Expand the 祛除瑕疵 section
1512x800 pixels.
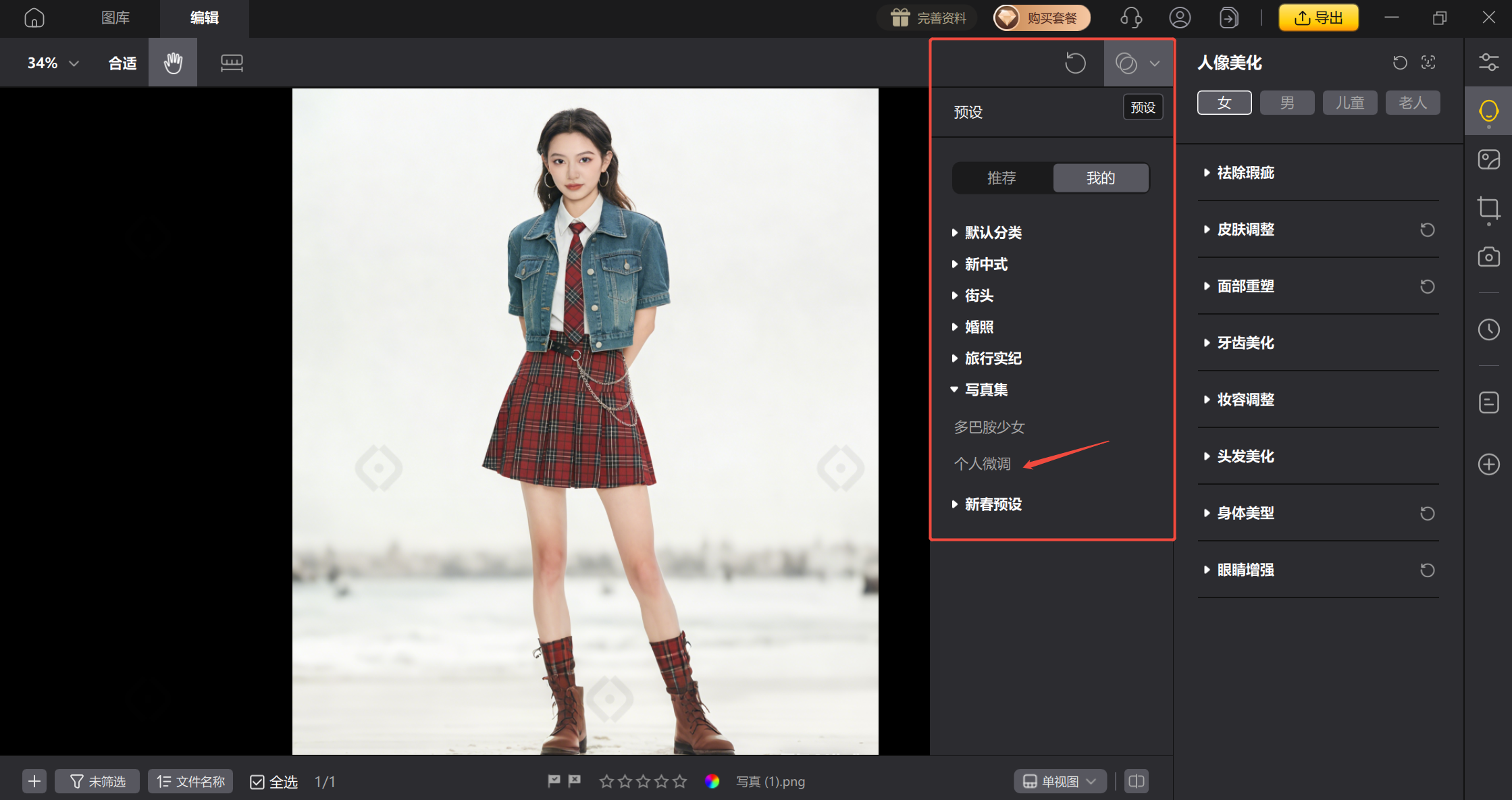coord(1245,173)
